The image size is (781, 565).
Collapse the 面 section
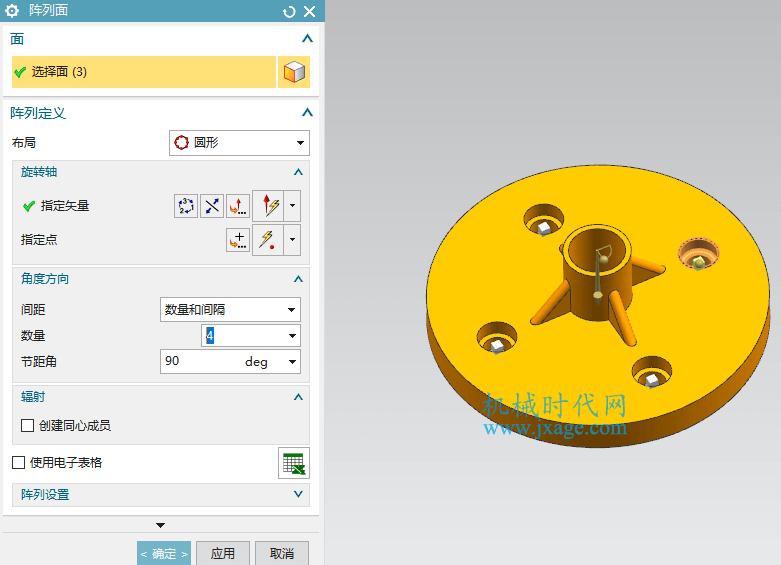coord(307,38)
